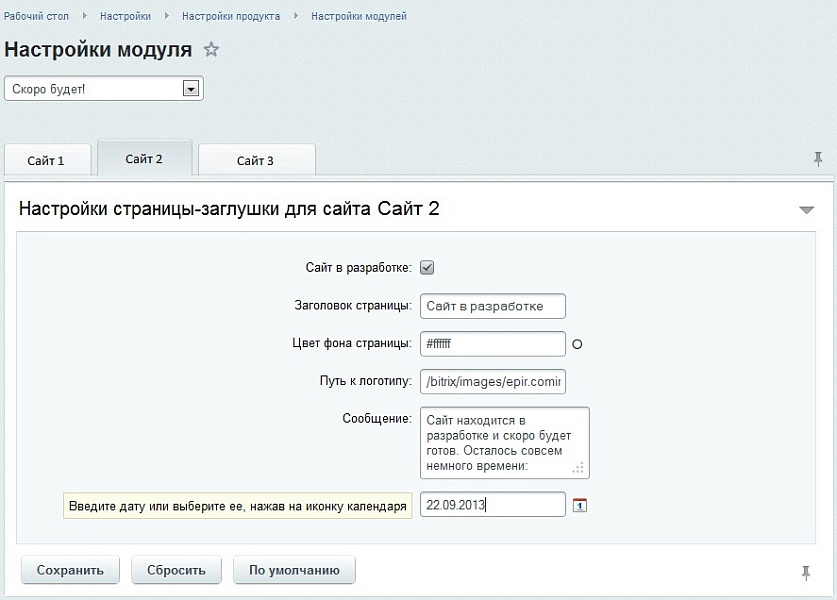Switch to the Сайт 1 tab
The image size is (837, 600).
47,159
